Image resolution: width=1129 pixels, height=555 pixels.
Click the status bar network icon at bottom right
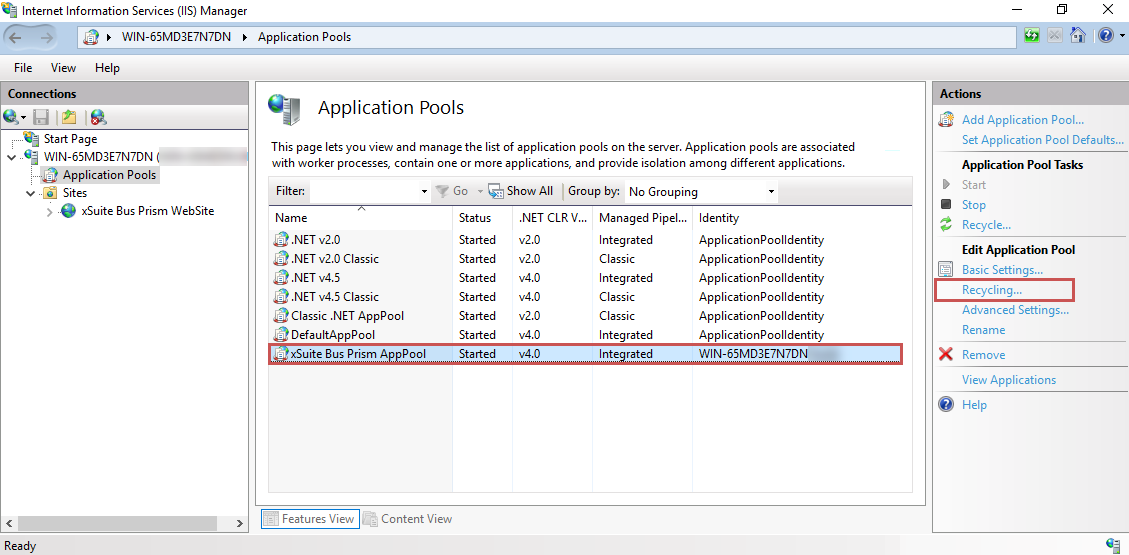tap(1112, 544)
